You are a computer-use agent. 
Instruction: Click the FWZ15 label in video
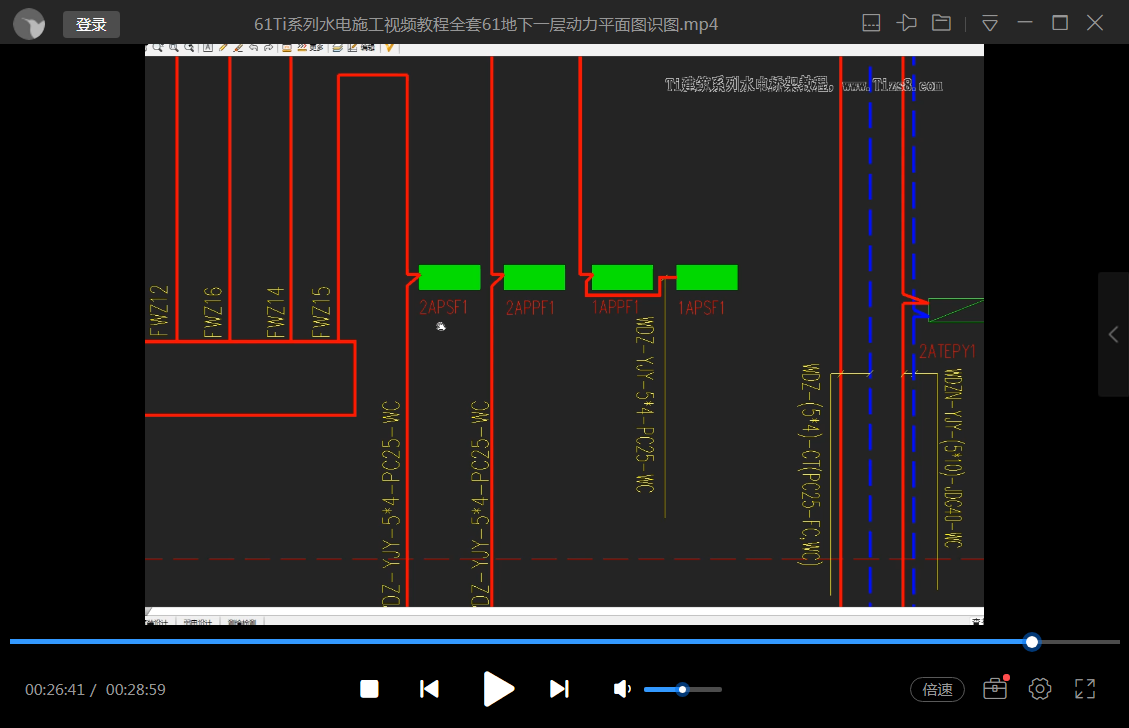point(321,312)
